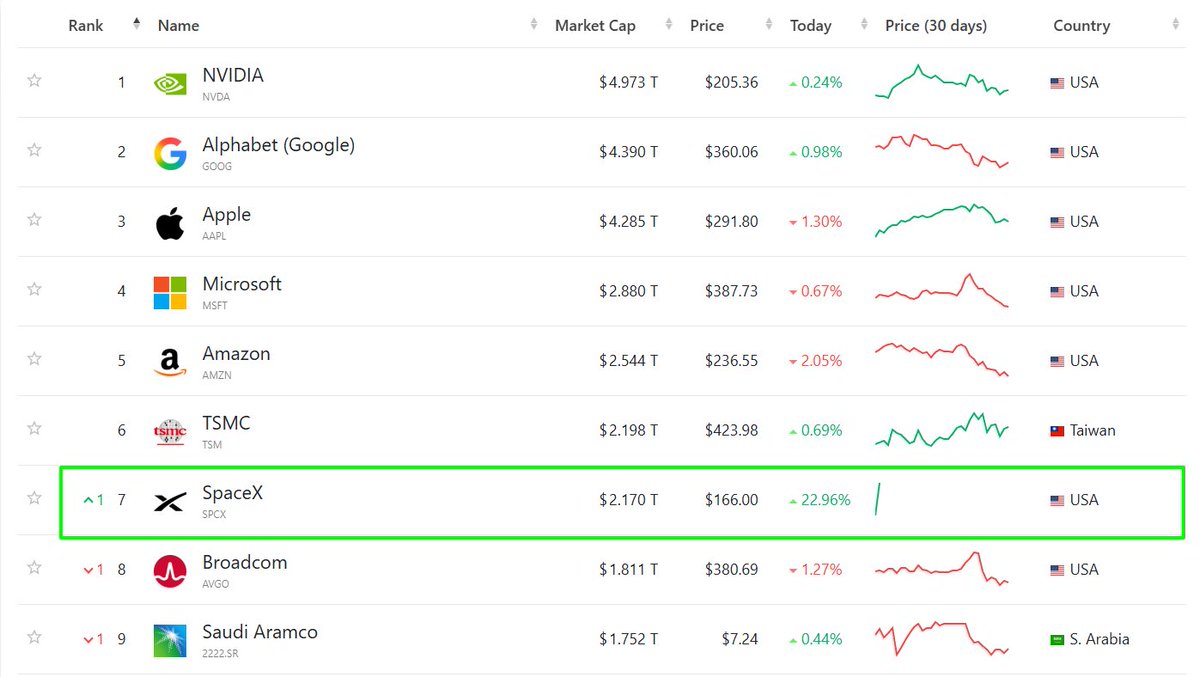This screenshot has width=1200, height=677.
Task: Sort by Market Cap column header
Action: click(595, 25)
